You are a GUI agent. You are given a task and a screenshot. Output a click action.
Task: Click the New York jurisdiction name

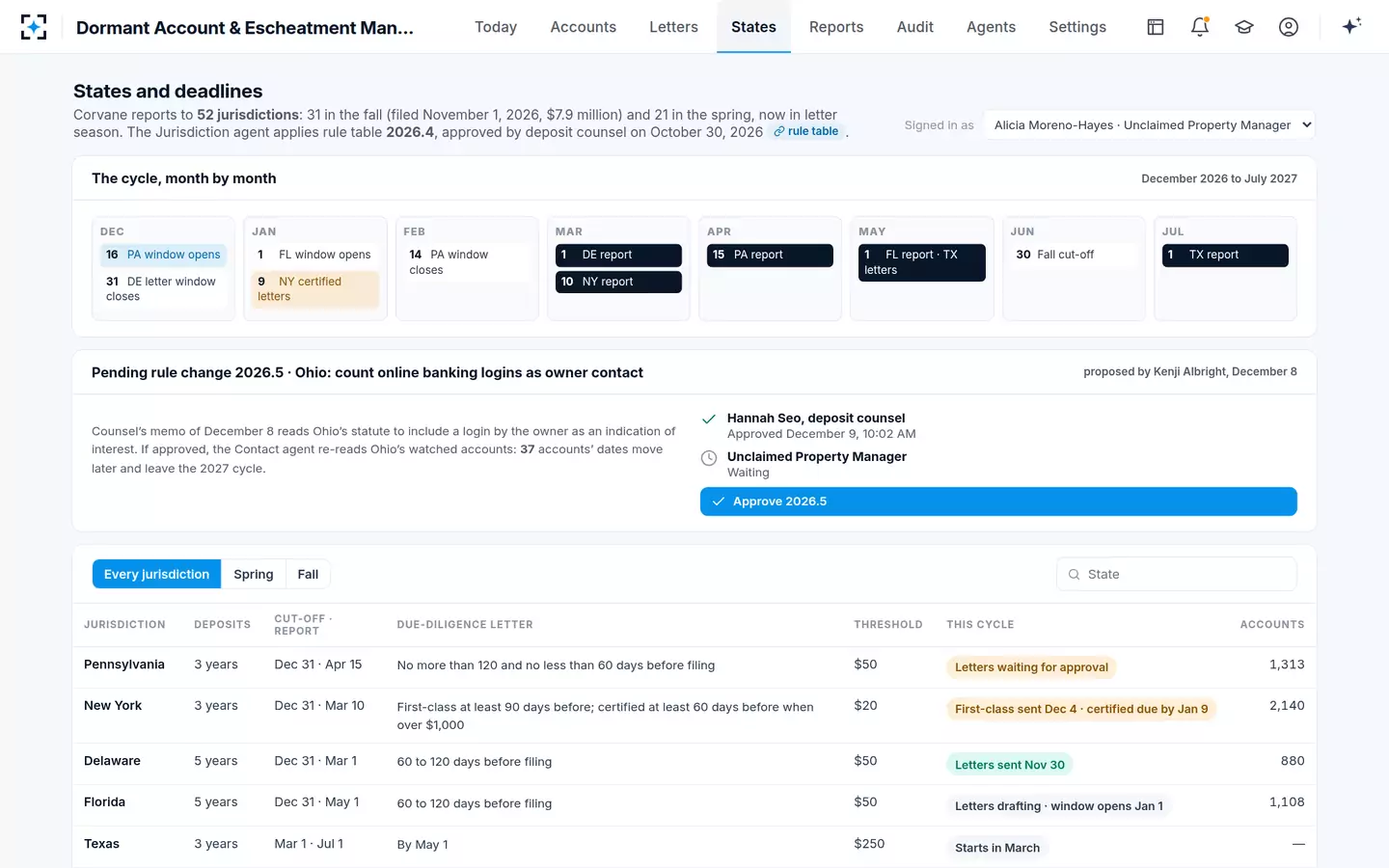pos(113,706)
